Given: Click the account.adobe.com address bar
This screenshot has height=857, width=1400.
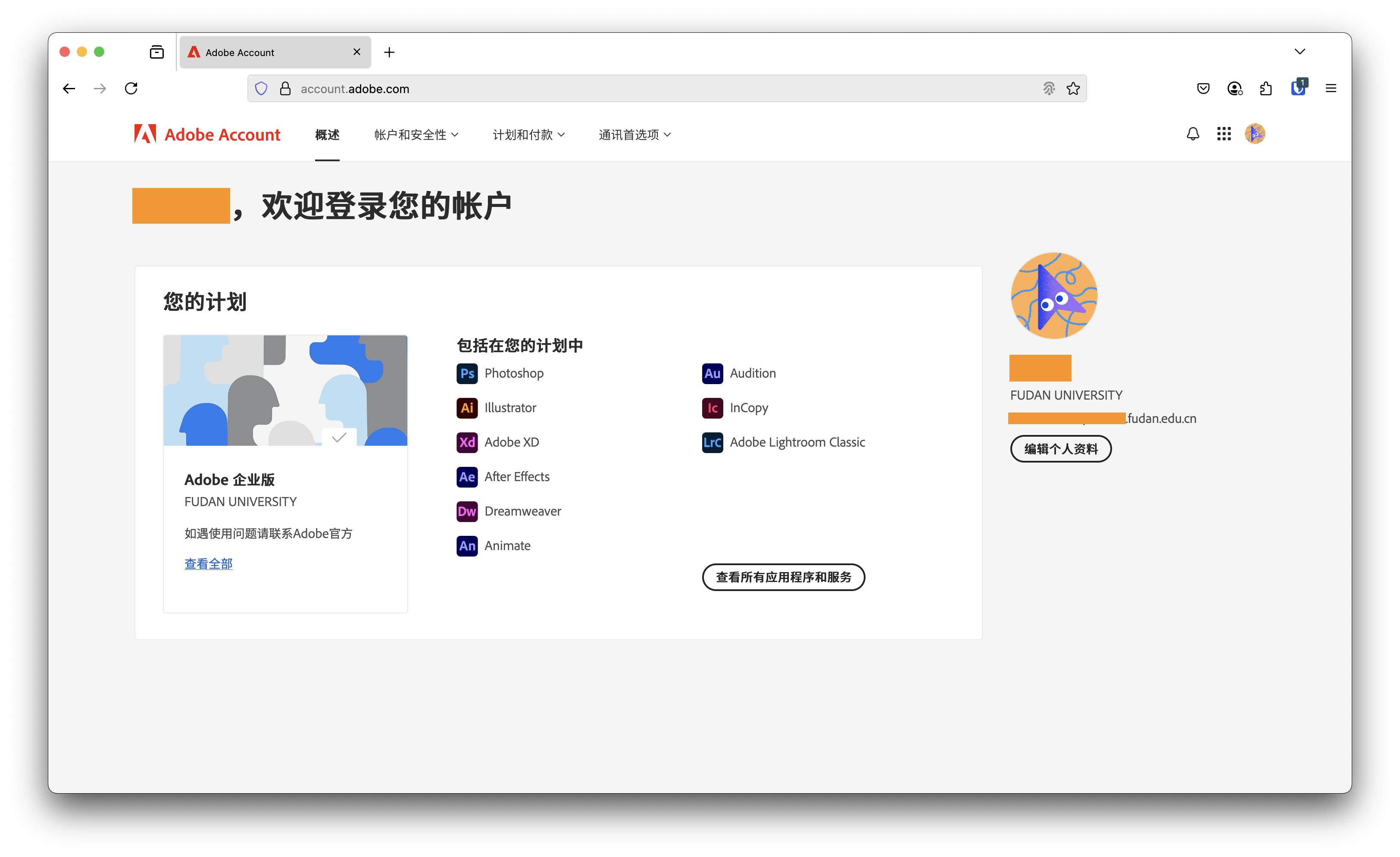Looking at the screenshot, I should click(625, 89).
